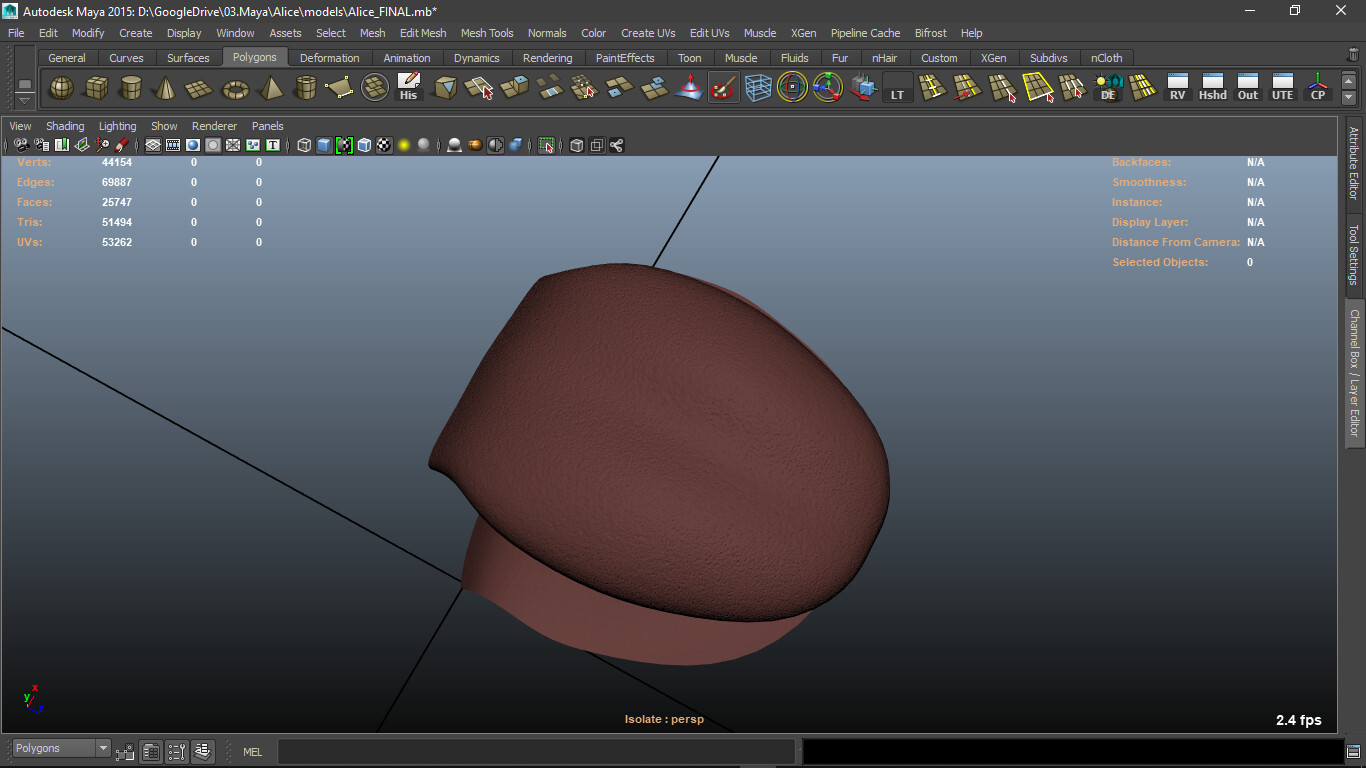The height and width of the screenshot is (768, 1366).
Task: Switch to the Rendering shelf tab
Action: coord(547,58)
